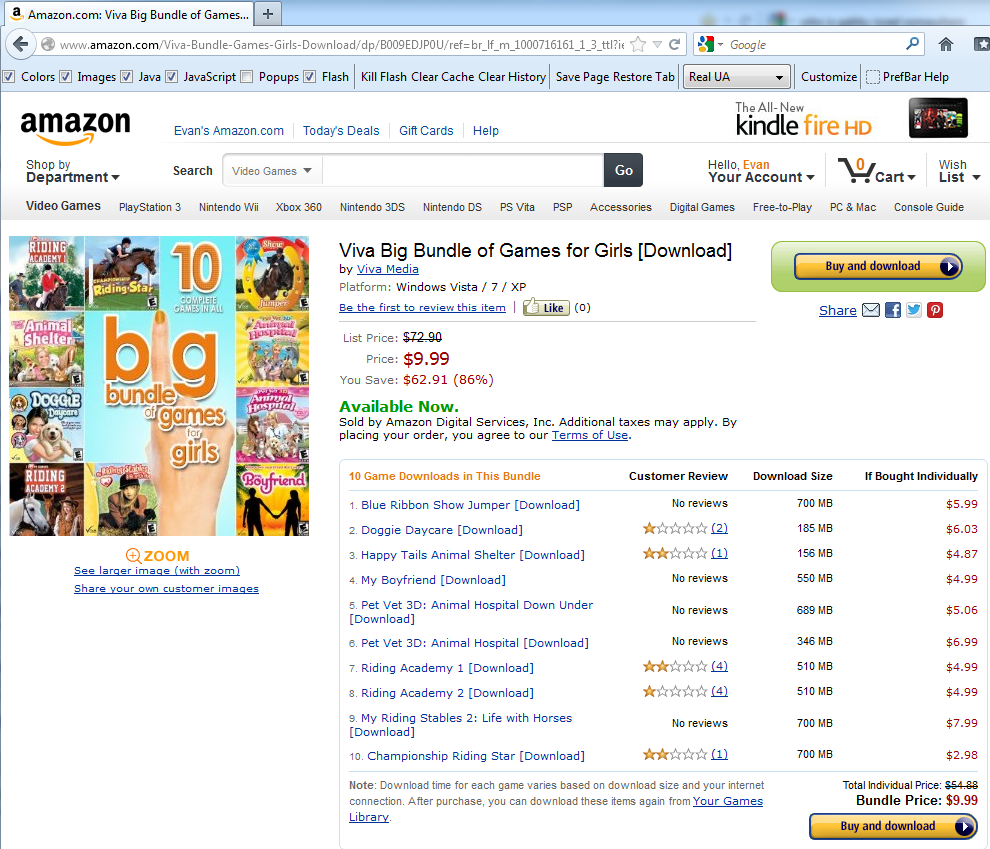Toggle the Flash checkbox off

click(309, 76)
